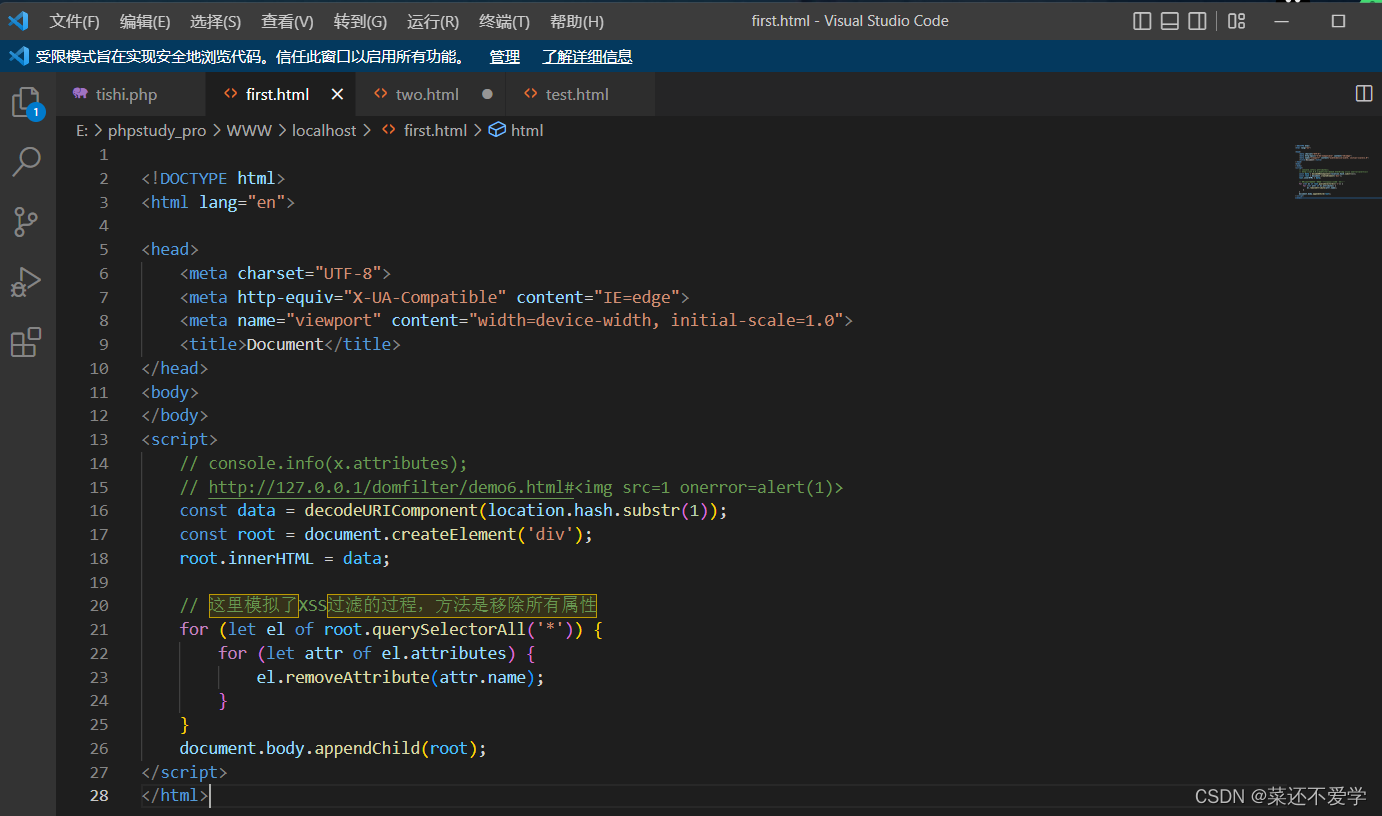Open the 文件(F) menu
This screenshot has height=816, width=1382.
pos(75,21)
